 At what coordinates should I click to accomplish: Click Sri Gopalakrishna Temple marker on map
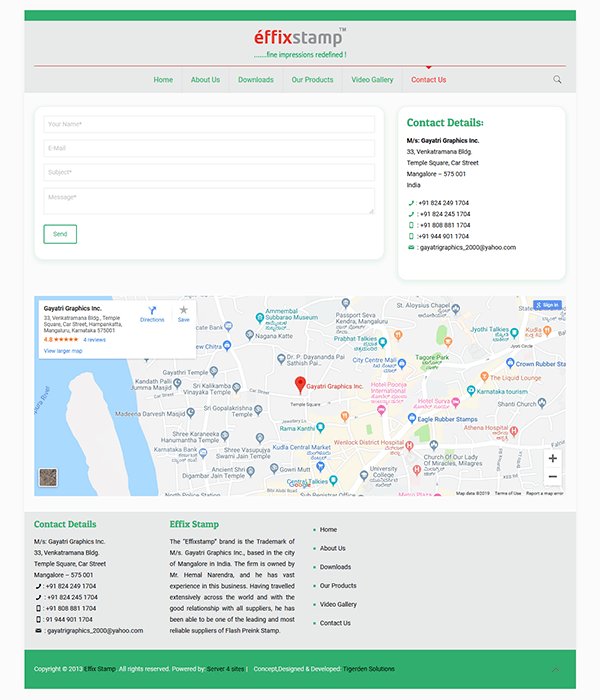click(x=258, y=409)
